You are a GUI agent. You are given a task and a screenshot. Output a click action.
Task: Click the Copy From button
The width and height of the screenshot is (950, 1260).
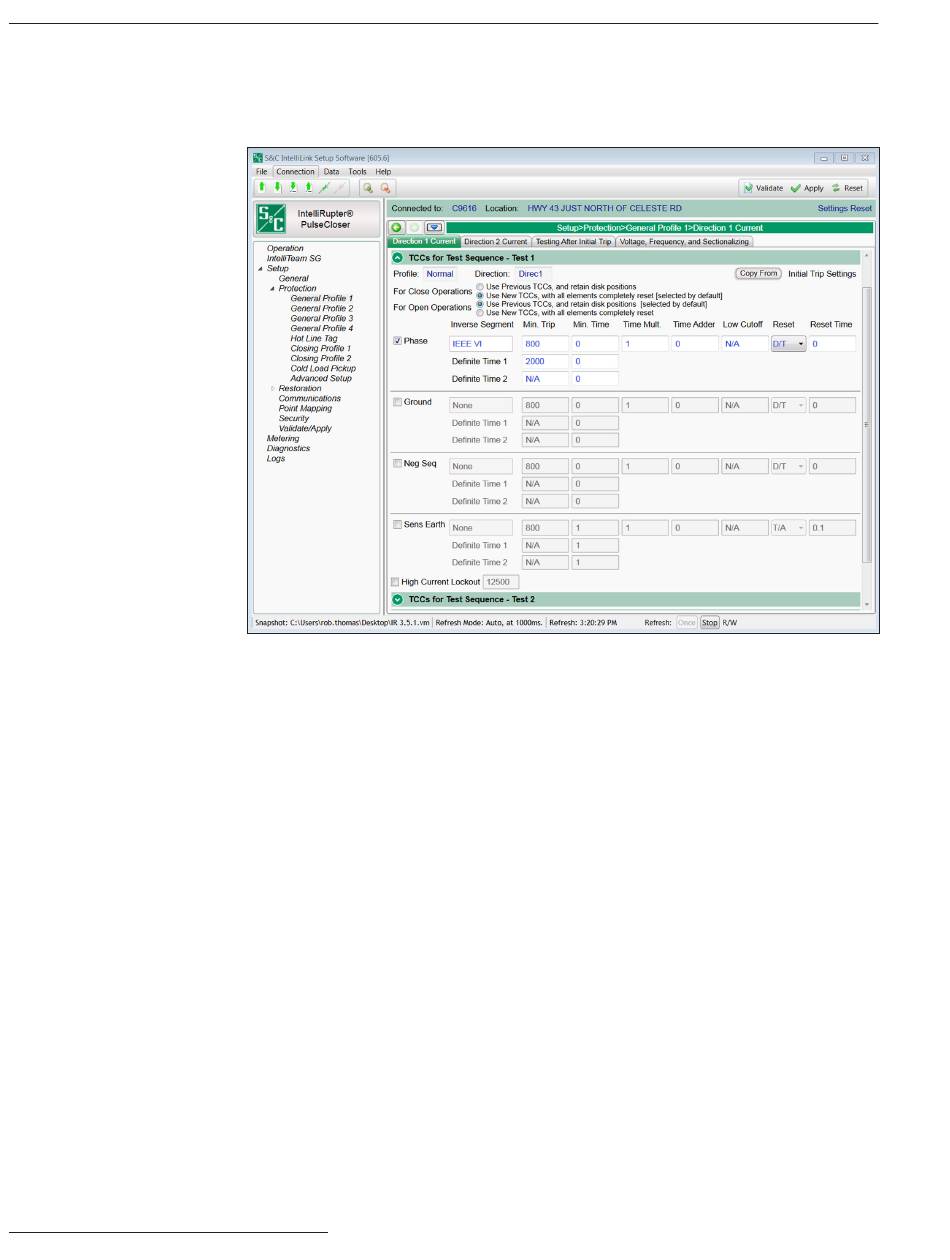point(758,273)
